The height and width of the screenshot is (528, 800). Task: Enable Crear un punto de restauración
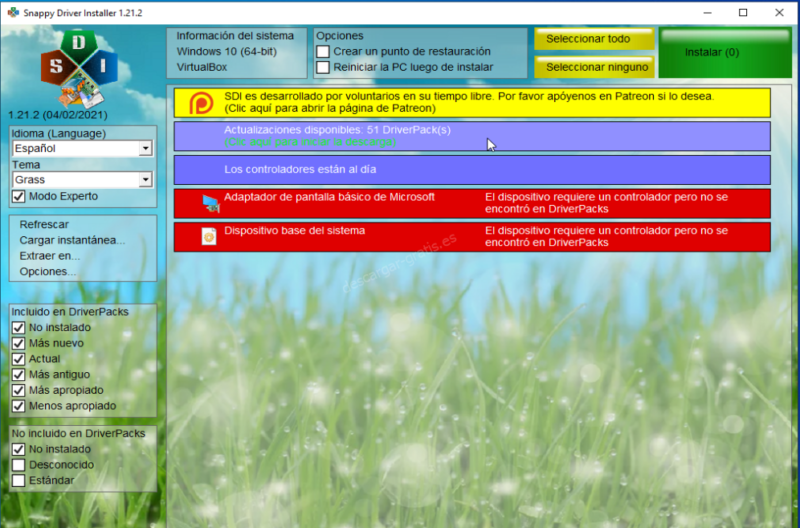(x=322, y=52)
